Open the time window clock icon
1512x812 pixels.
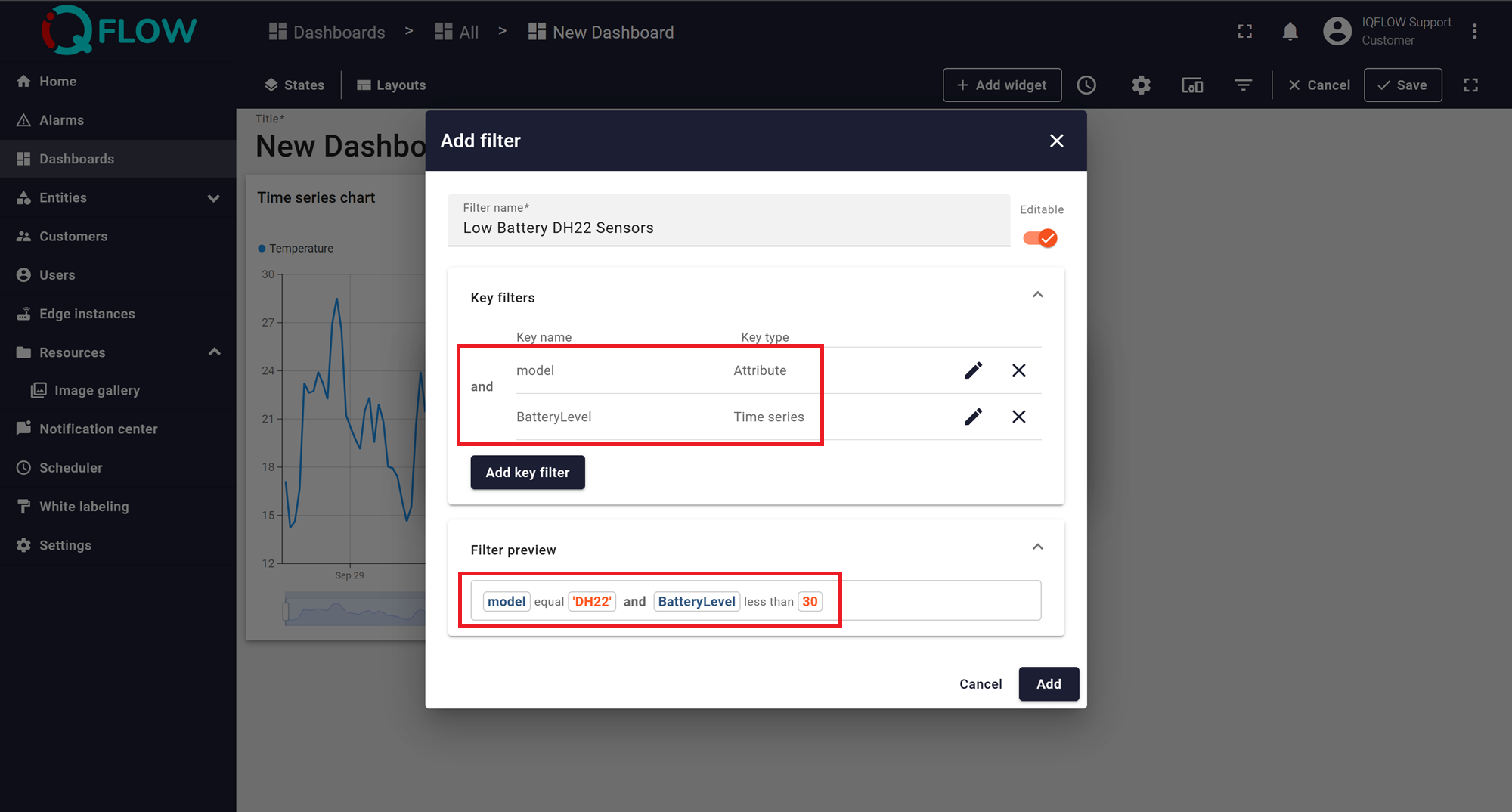click(1086, 85)
